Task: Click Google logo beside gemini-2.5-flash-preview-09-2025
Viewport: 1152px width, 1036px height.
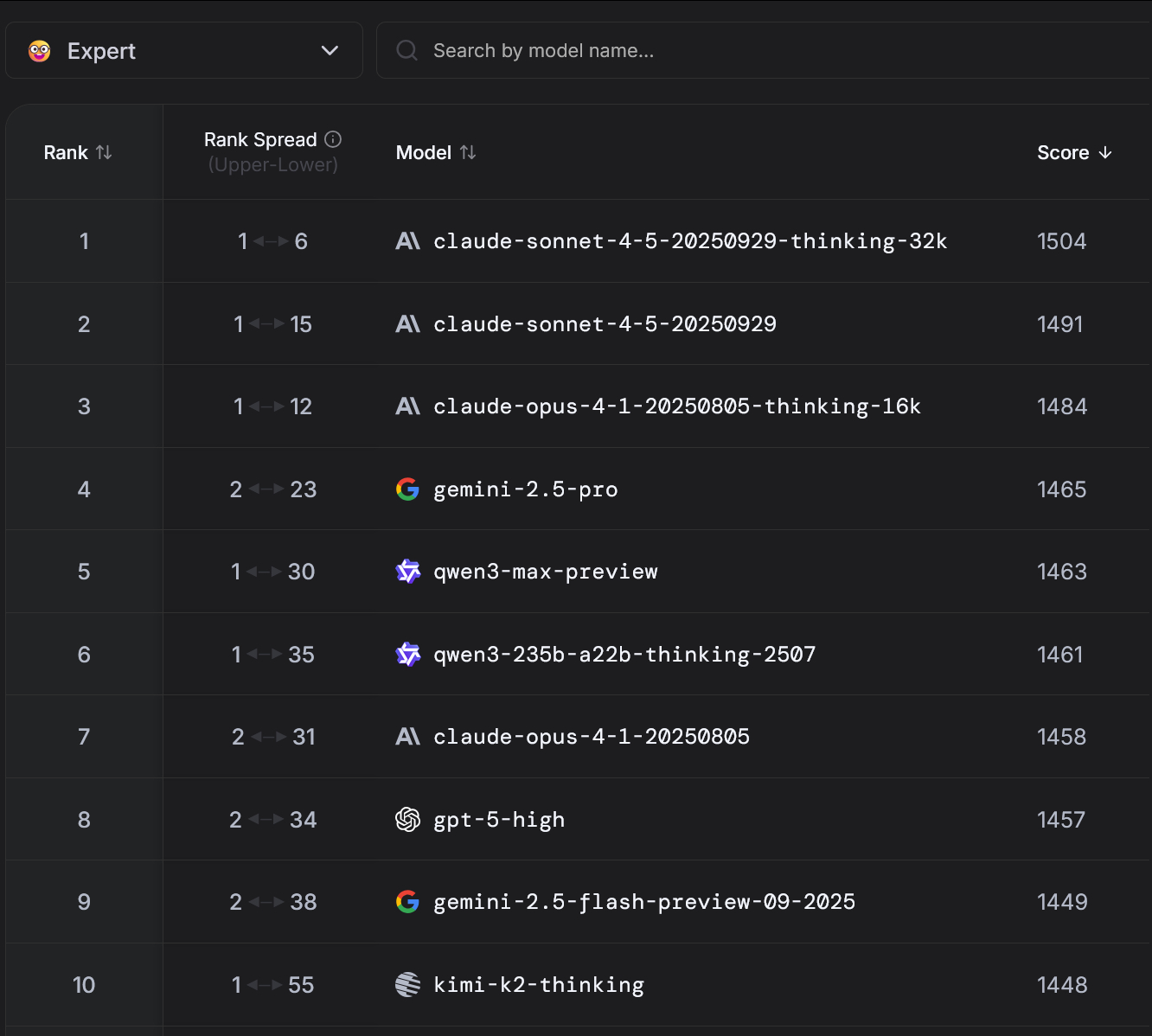Action: 407,902
